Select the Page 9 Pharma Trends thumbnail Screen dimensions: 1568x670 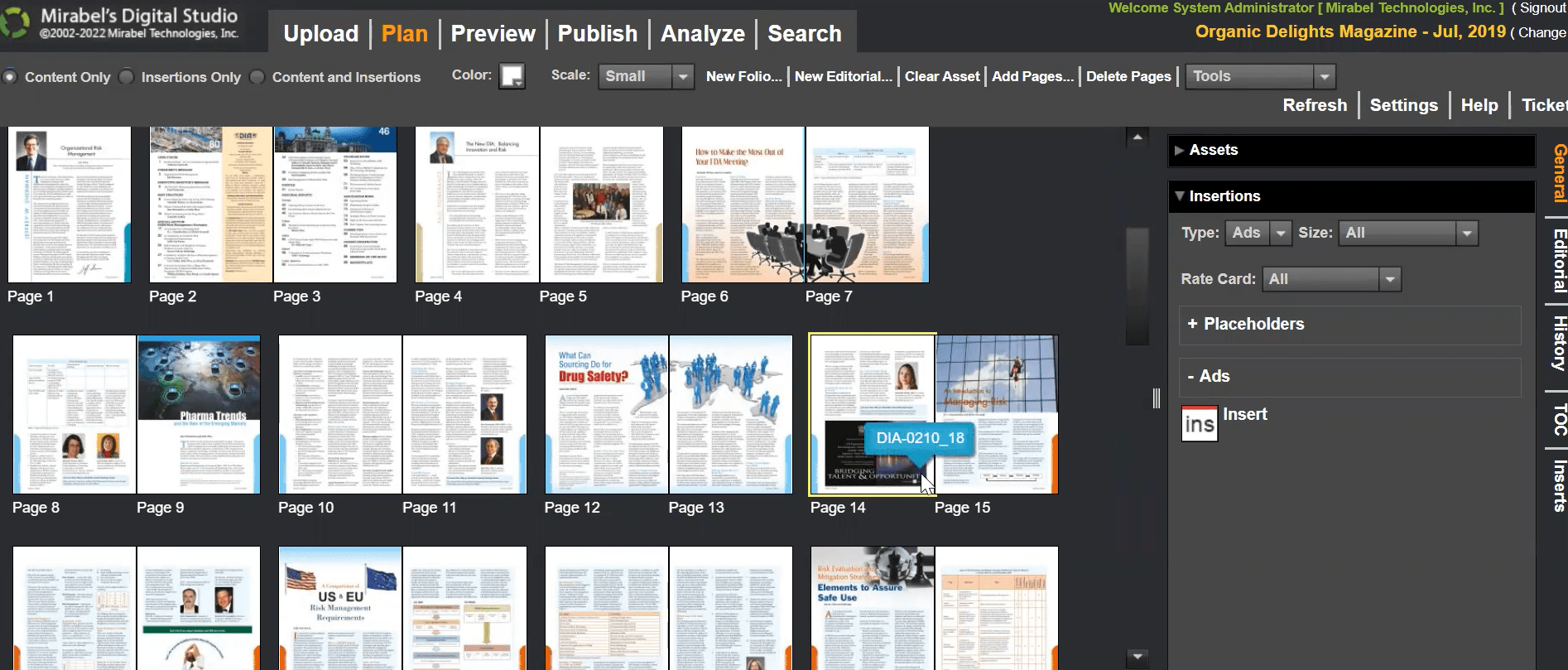[199, 414]
